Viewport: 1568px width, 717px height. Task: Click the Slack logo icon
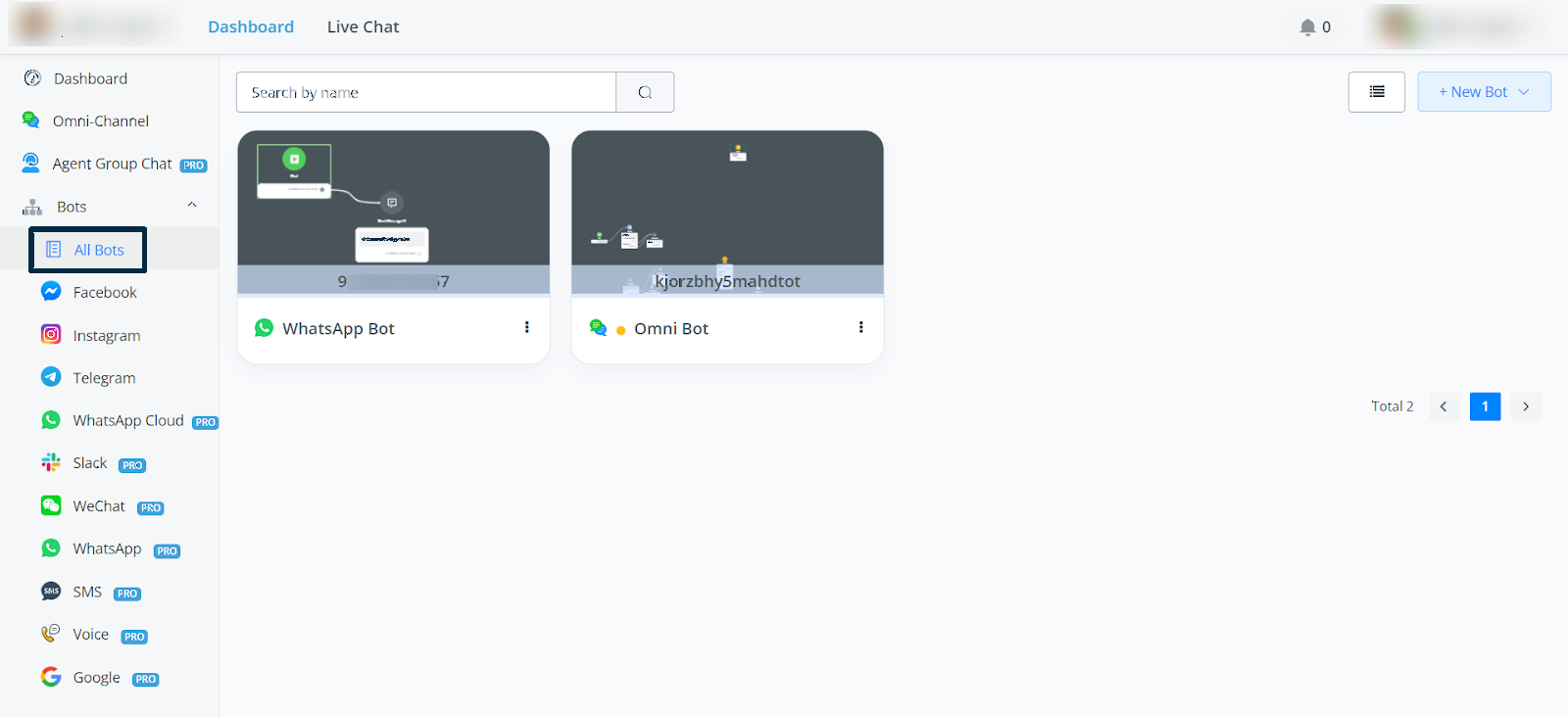[x=51, y=462]
